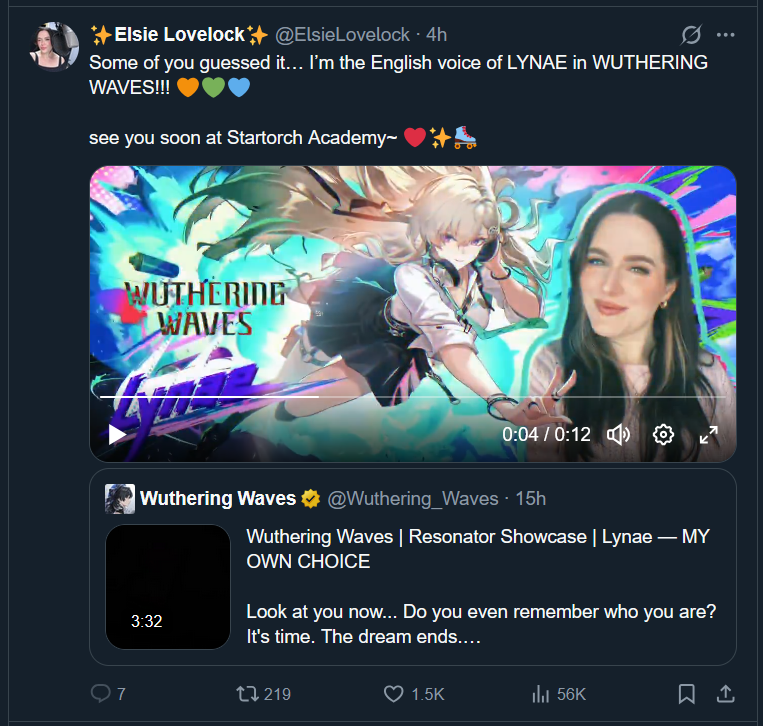Open the @ElsieLovelock handle link
The height and width of the screenshot is (726, 763).
tap(343, 35)
